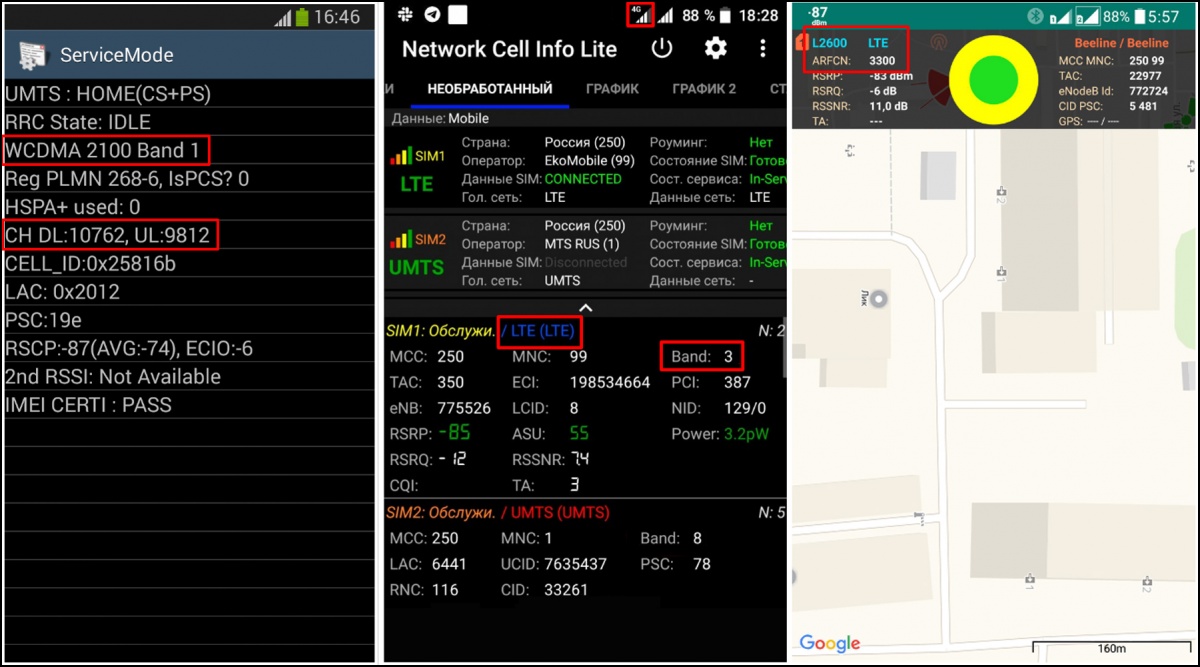Click the Google logo on the map

(829, 643)
